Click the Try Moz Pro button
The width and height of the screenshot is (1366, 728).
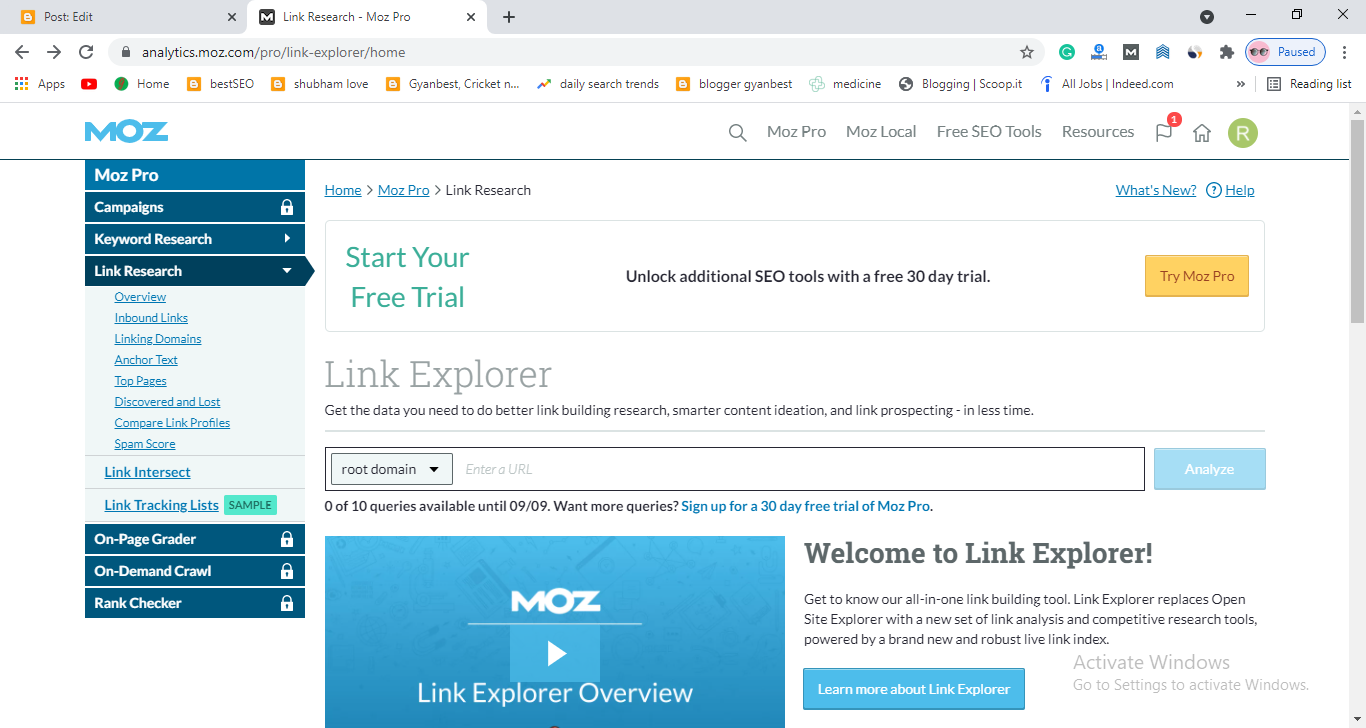coord(1197,276)
